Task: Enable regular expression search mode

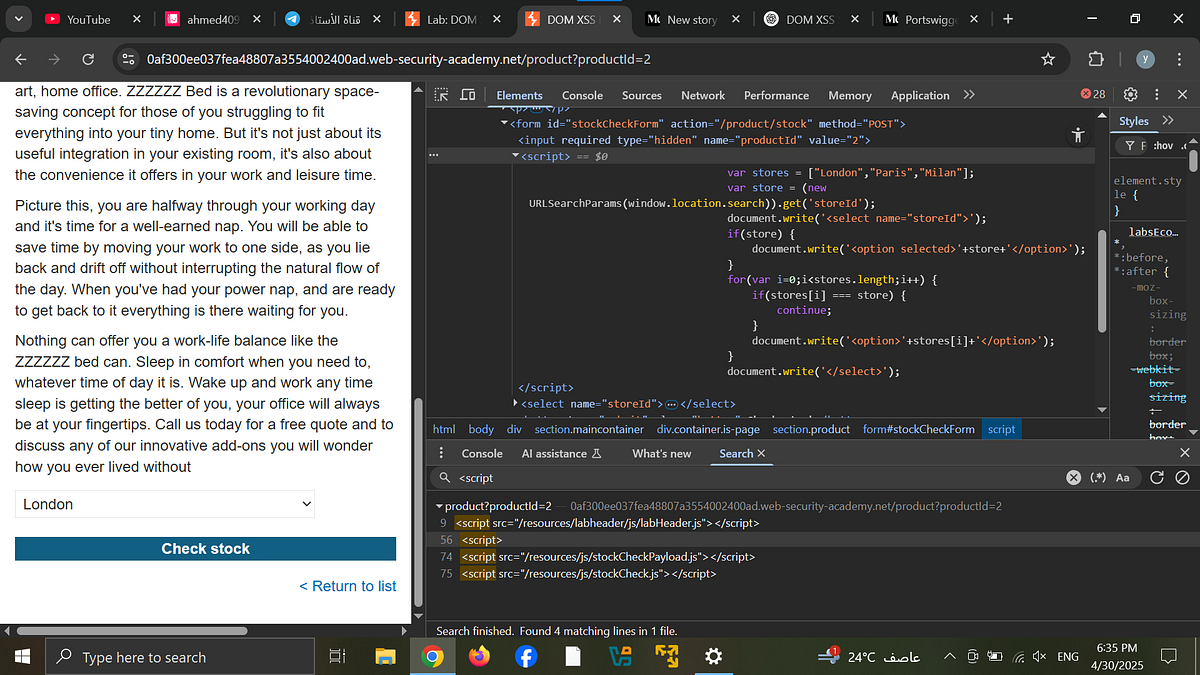Action: [x=1097, y=477]
